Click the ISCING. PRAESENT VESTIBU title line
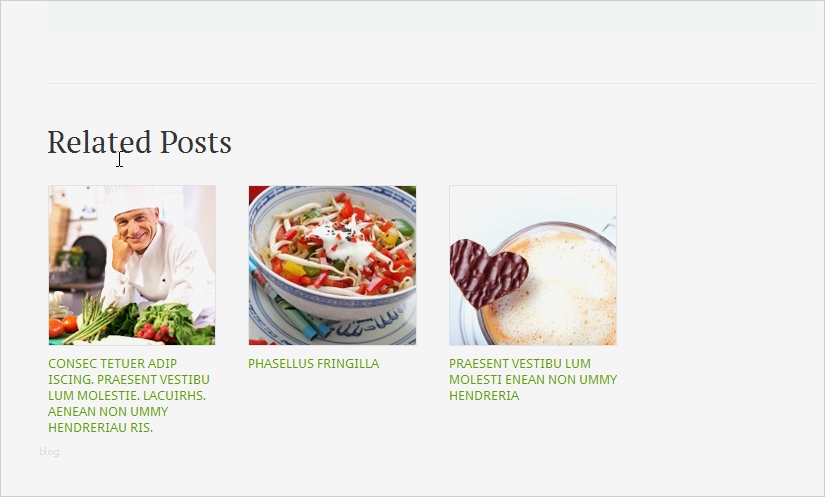 [129, 379]
